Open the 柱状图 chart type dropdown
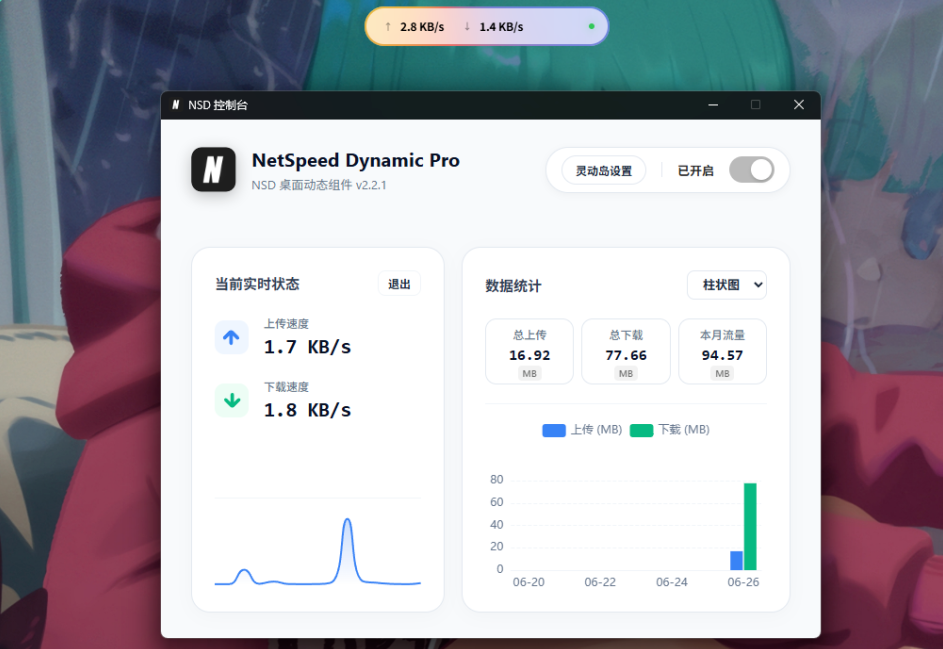Screen dimensions: 943x649 click(x=726, y=285)
